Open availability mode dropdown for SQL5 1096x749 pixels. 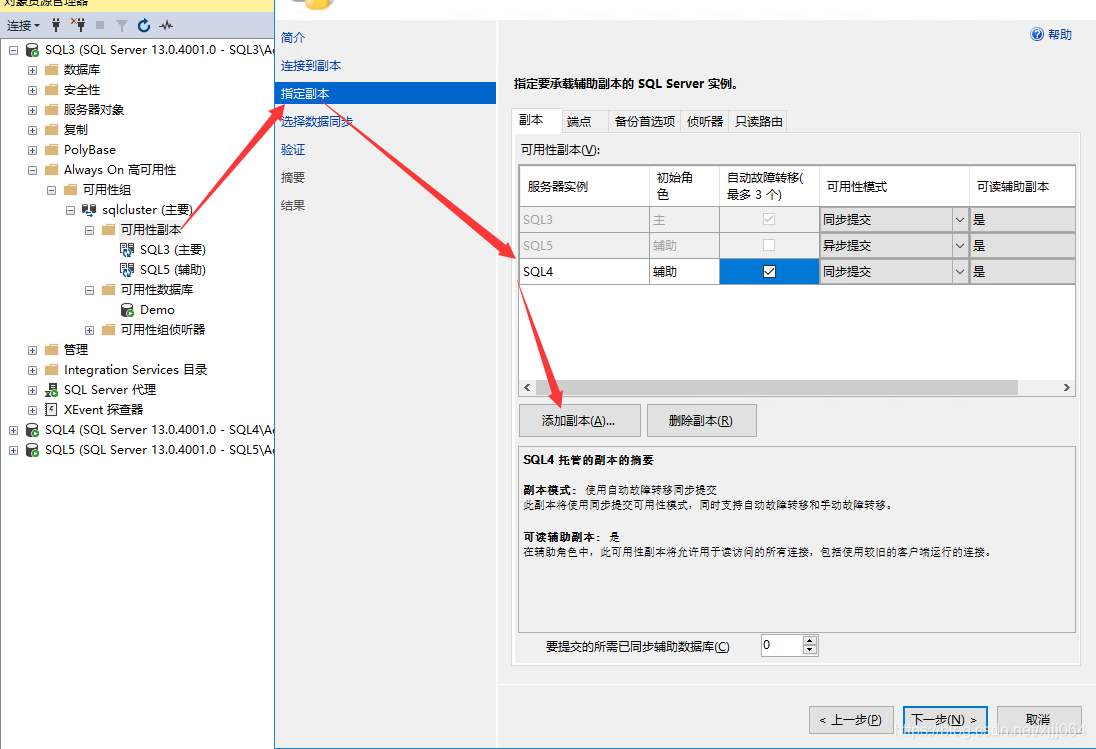pyautogui.click(x=960, y=245)
